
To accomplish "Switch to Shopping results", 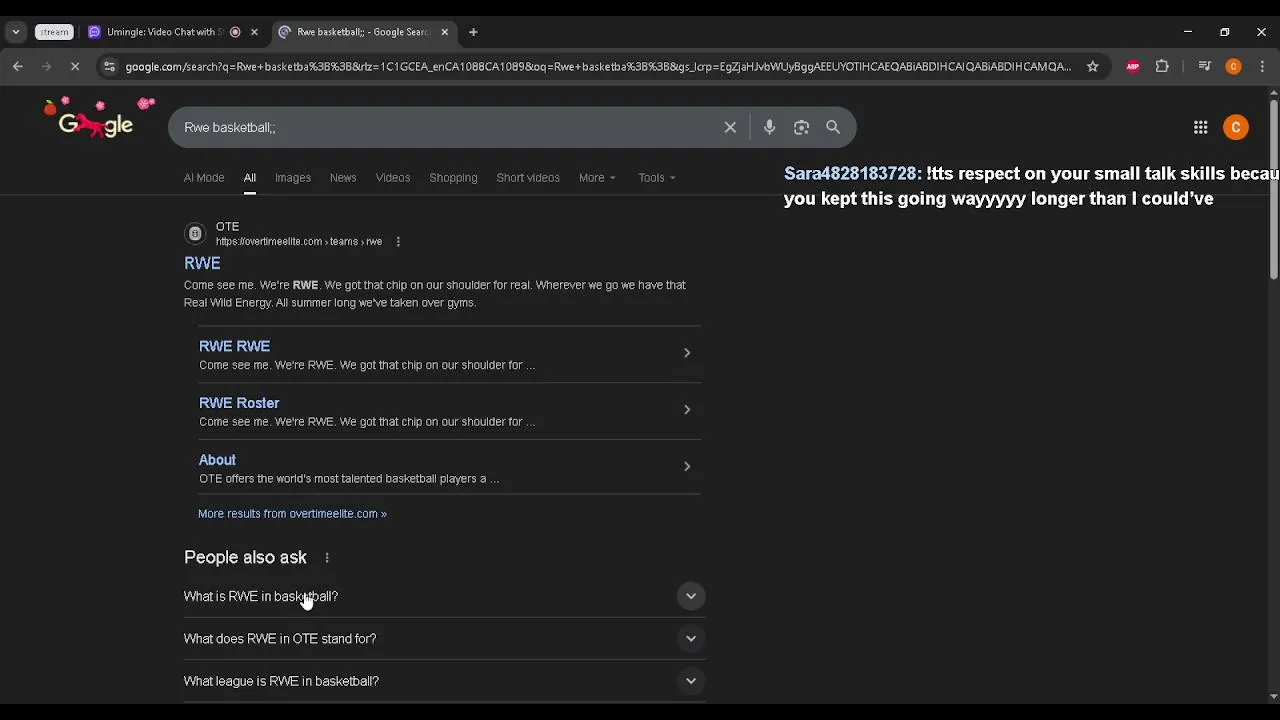I will [x=453, y=178].
